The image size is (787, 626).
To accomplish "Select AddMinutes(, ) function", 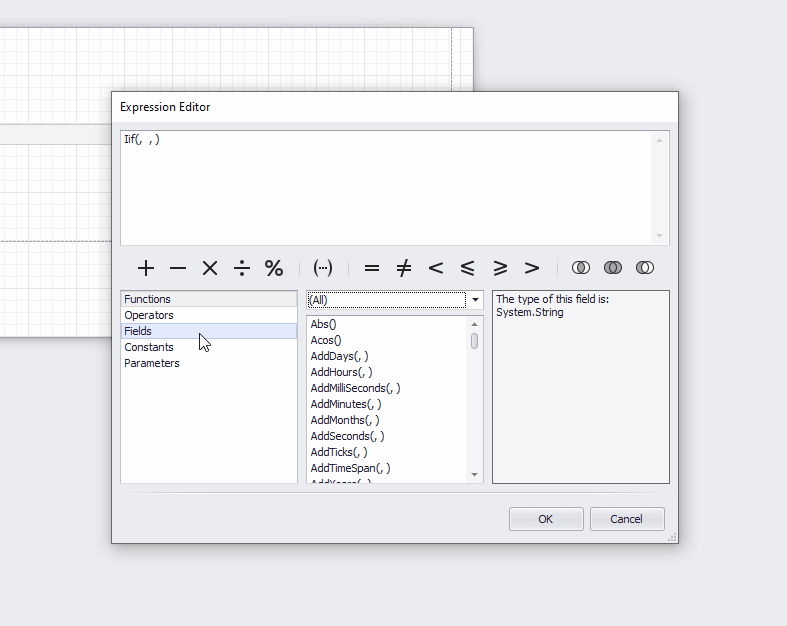I will pos(386,404).
